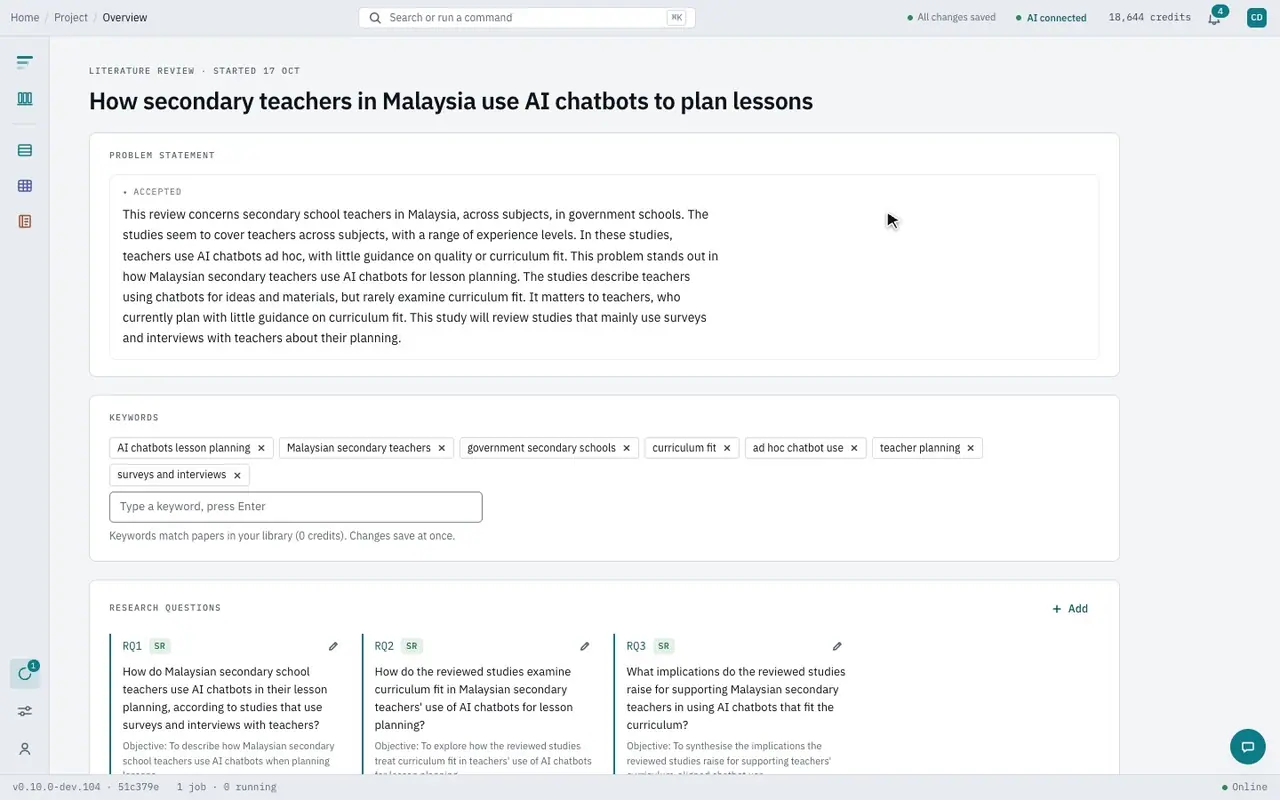This screenshot has width=1280, height=800.
Task: Click the 'Online' status indicator
Action: (1245, 787)
